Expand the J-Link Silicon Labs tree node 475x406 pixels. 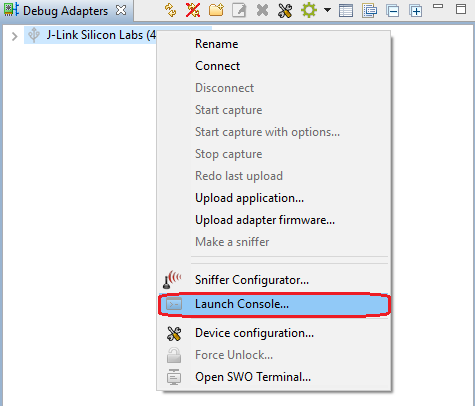coord(14,36)
